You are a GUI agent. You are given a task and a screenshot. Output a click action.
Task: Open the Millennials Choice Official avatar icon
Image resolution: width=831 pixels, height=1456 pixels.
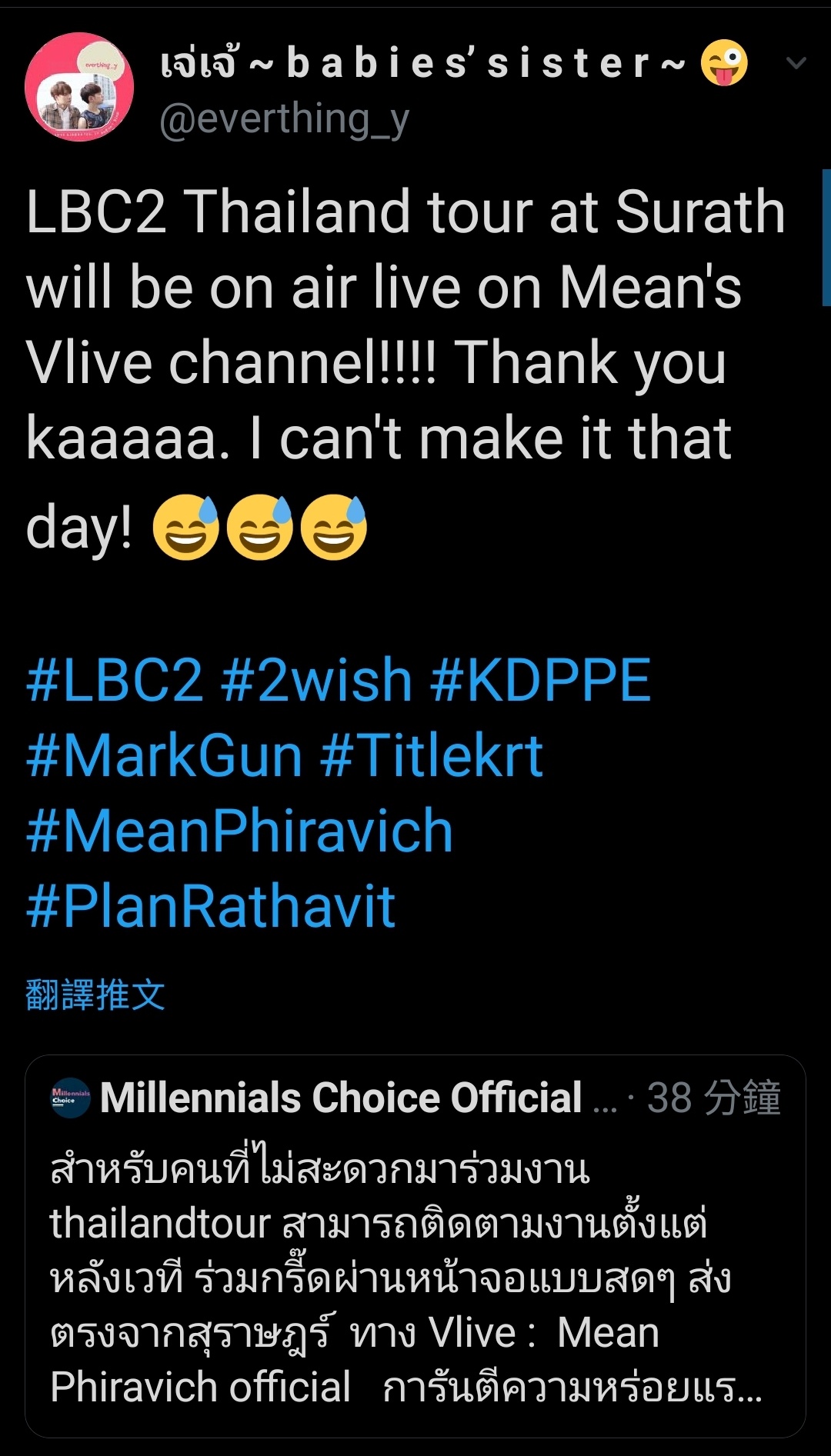click(x=71, y=1098)
